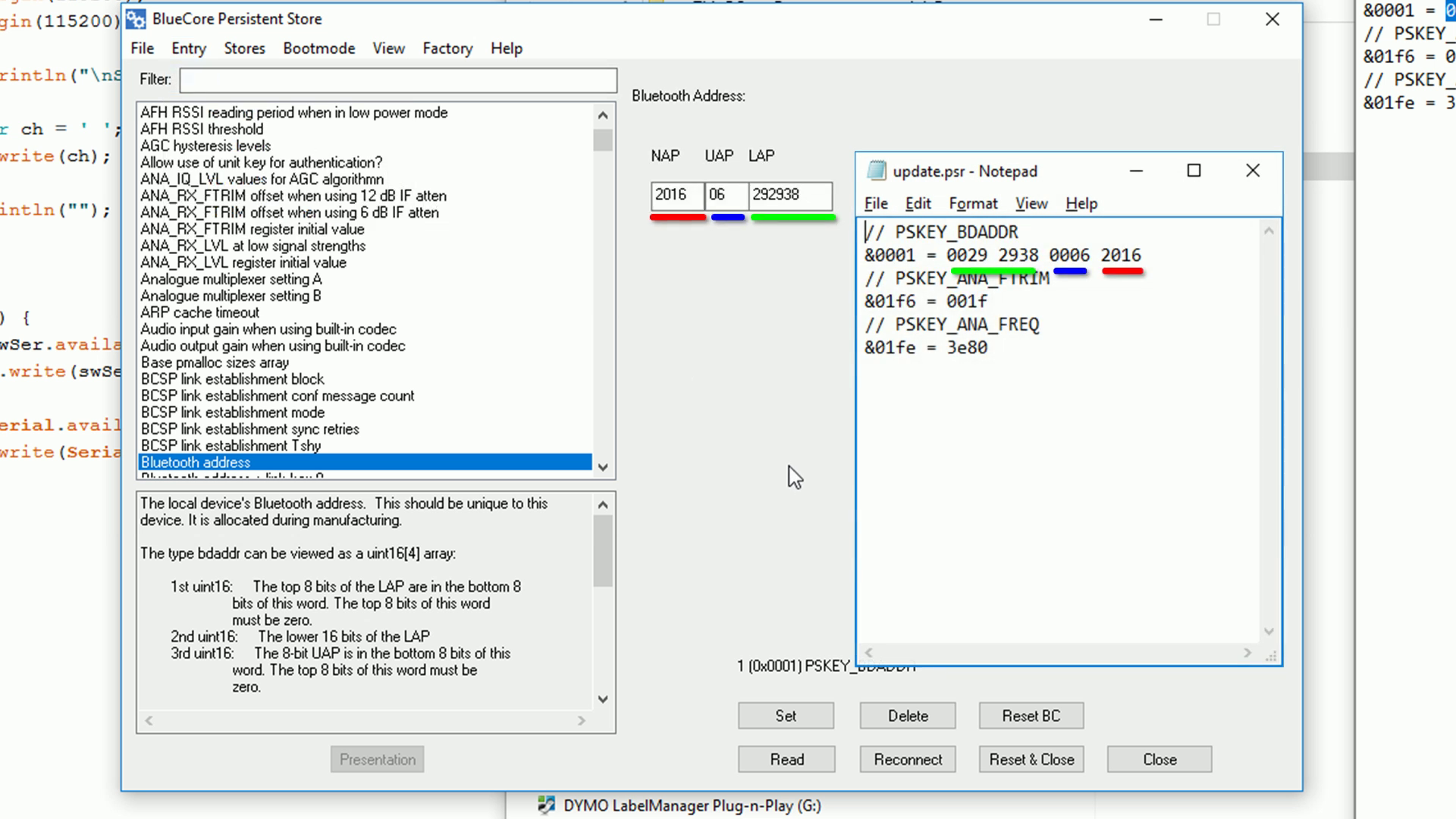Click the up scroll arrow in the description pane

(x=602, y=503)
